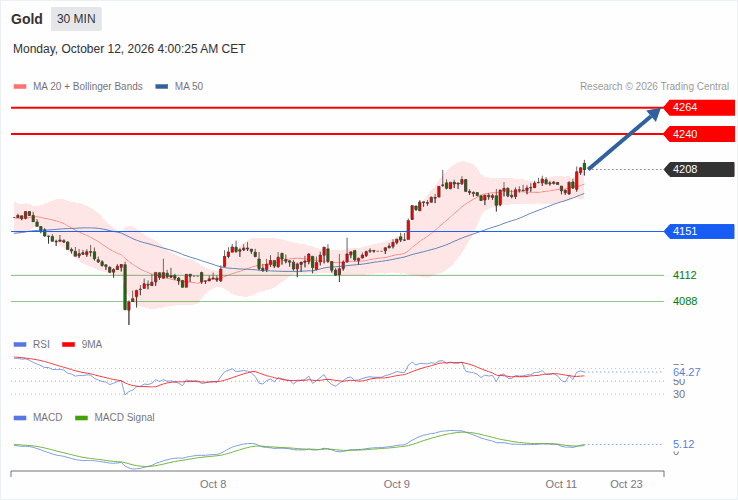Click the 9MA legend red swatch

tap(69, 345)
